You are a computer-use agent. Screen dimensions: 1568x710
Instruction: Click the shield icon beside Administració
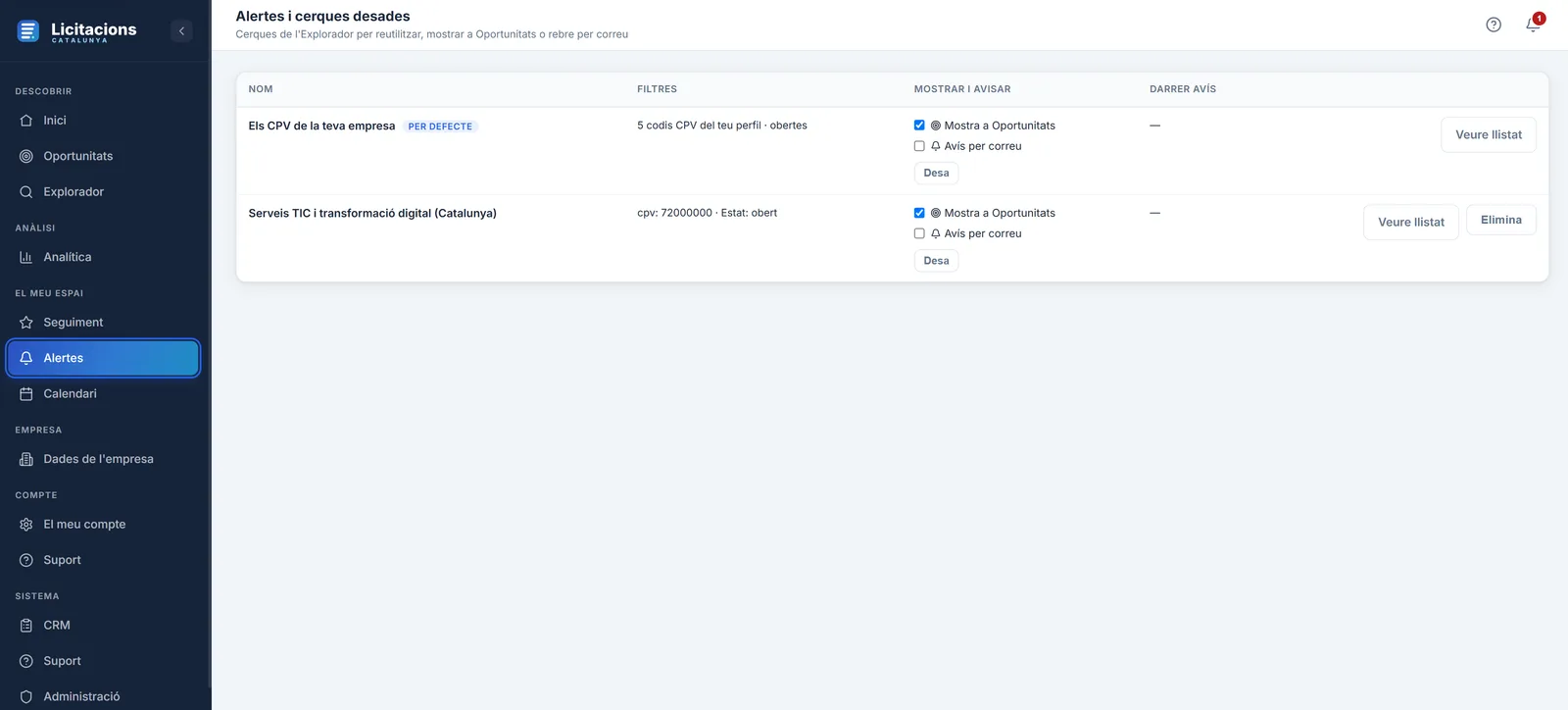[x=26, y=697]
